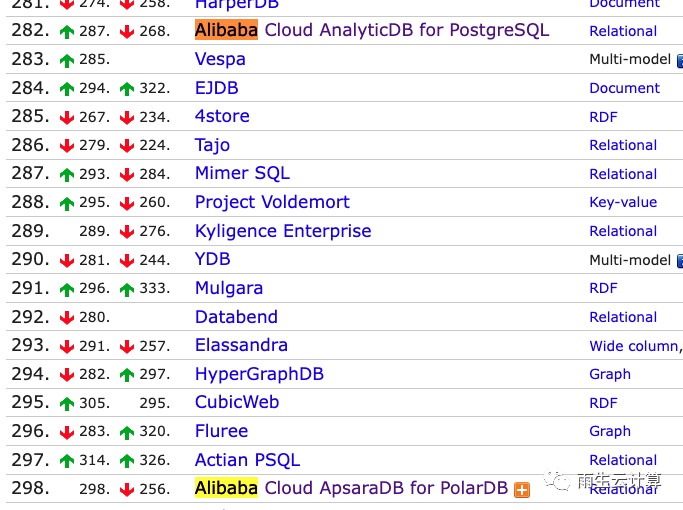The image size is (683, 510).
Task: Click the green up arrow in rank 282 row before 287
Action: click(x=67, y=32)
